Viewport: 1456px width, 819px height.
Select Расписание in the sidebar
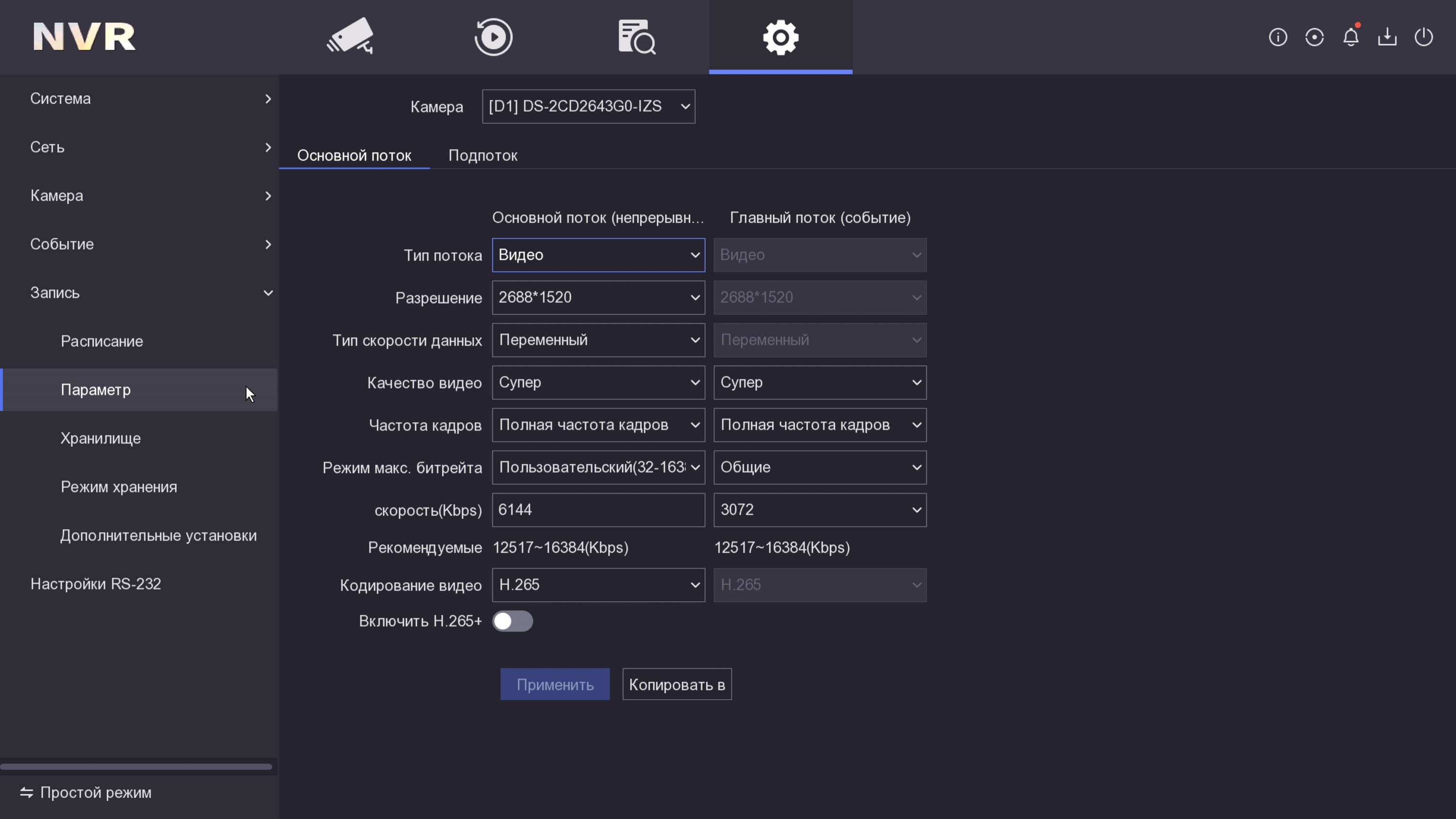(102, 341)
